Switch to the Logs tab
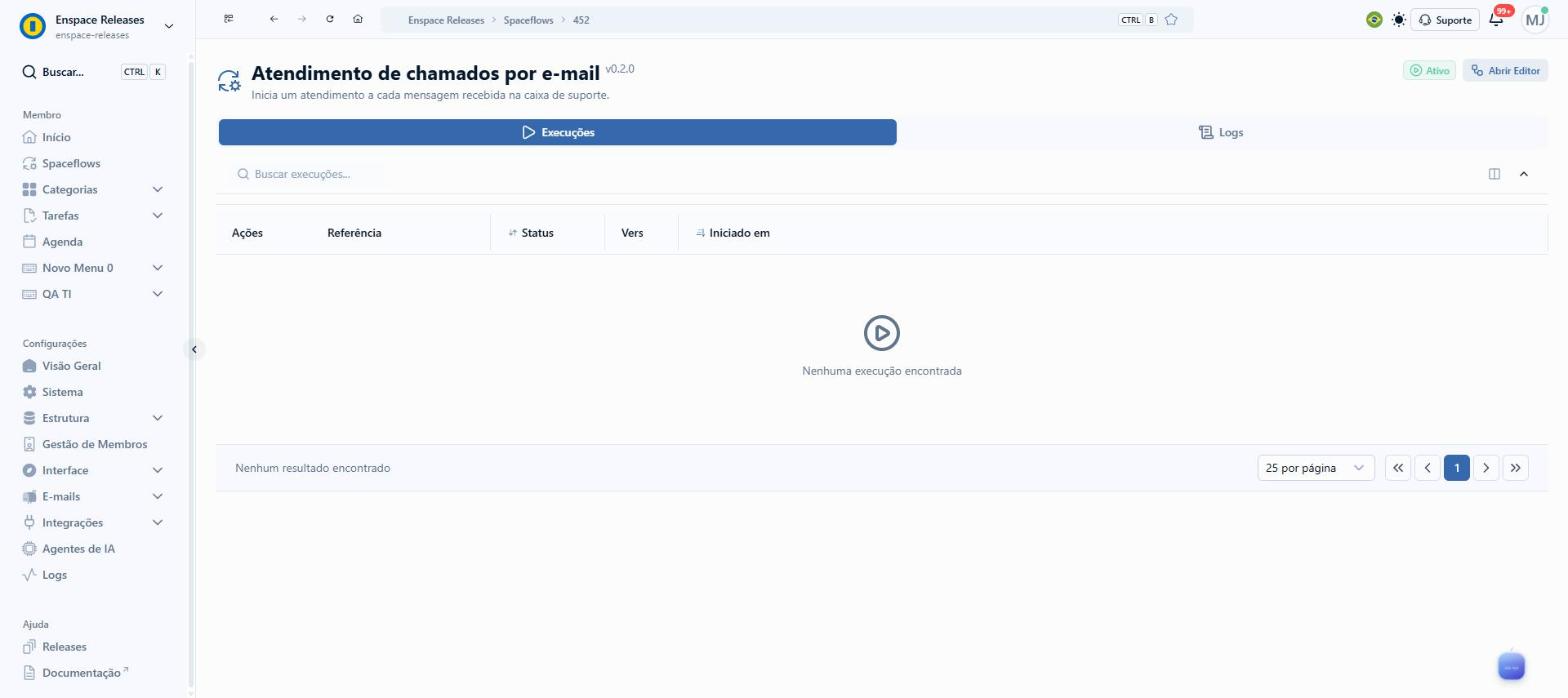1568x698 pixels. coord(1221,132)
